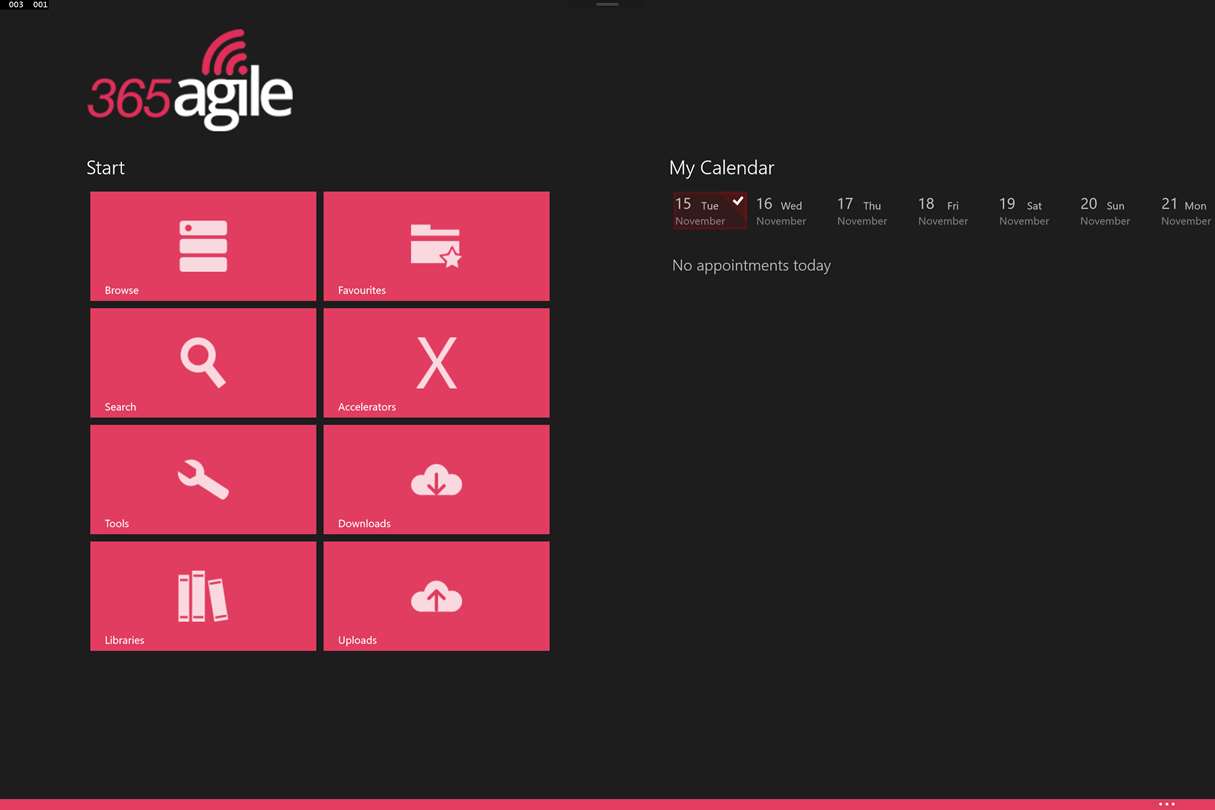Screen dimensions: 1215x810
Task: Click the No appointments today message
Action: click(751, 265)
